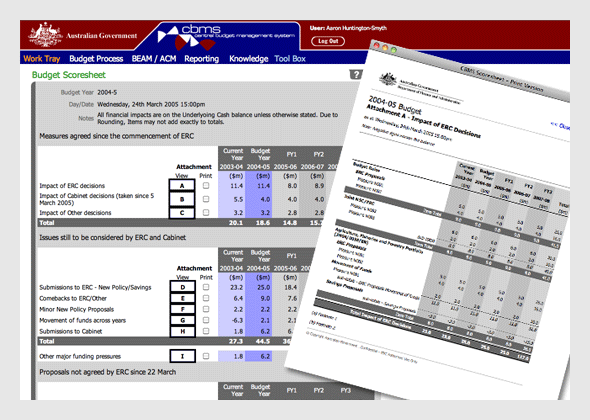The image size is (590, 420).
Task: Tick print checkbox for Minor New Policy Proposals
Action: tap(206, 309)
